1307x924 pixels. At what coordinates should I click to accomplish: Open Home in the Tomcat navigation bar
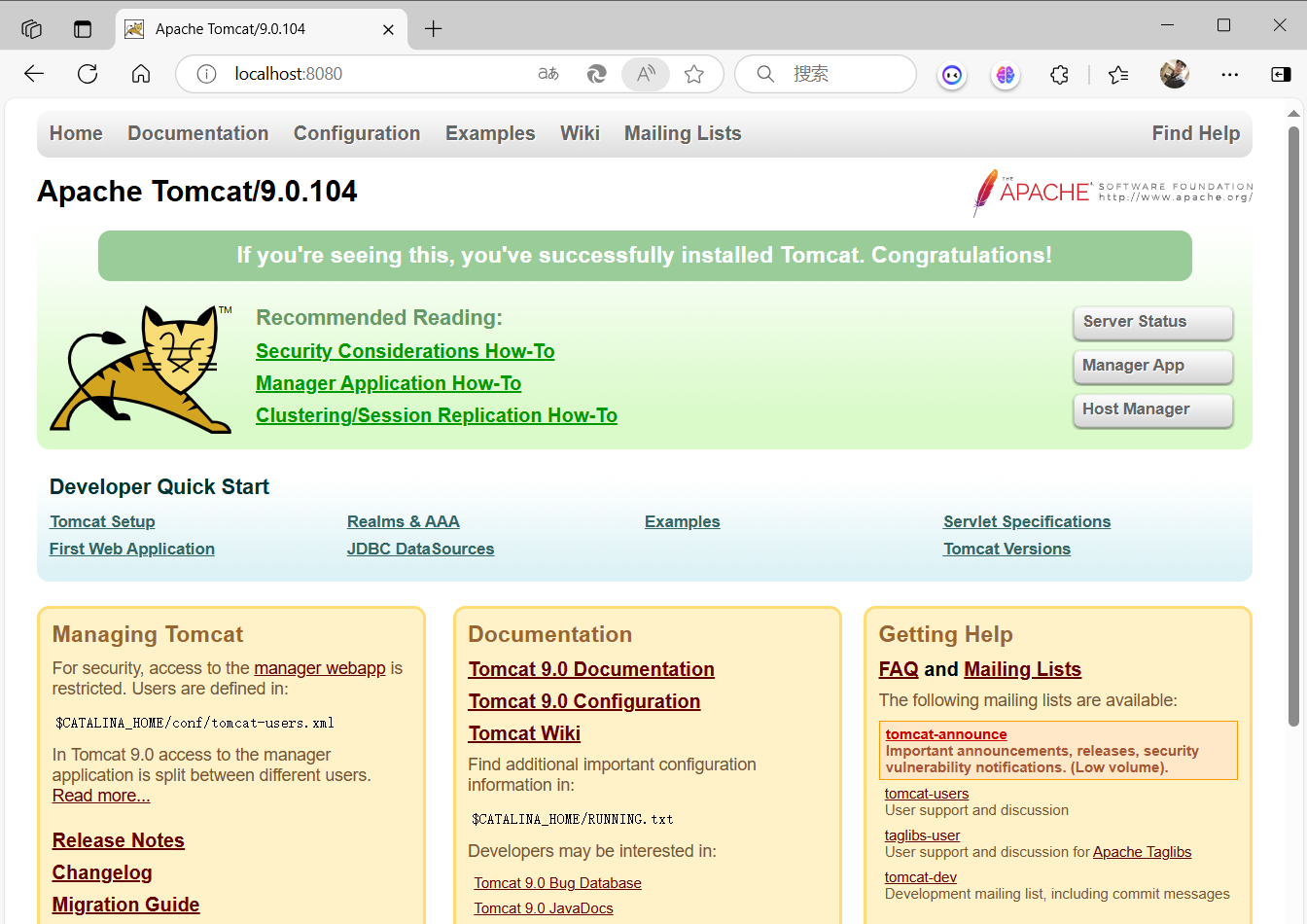[x=76, y=133]
